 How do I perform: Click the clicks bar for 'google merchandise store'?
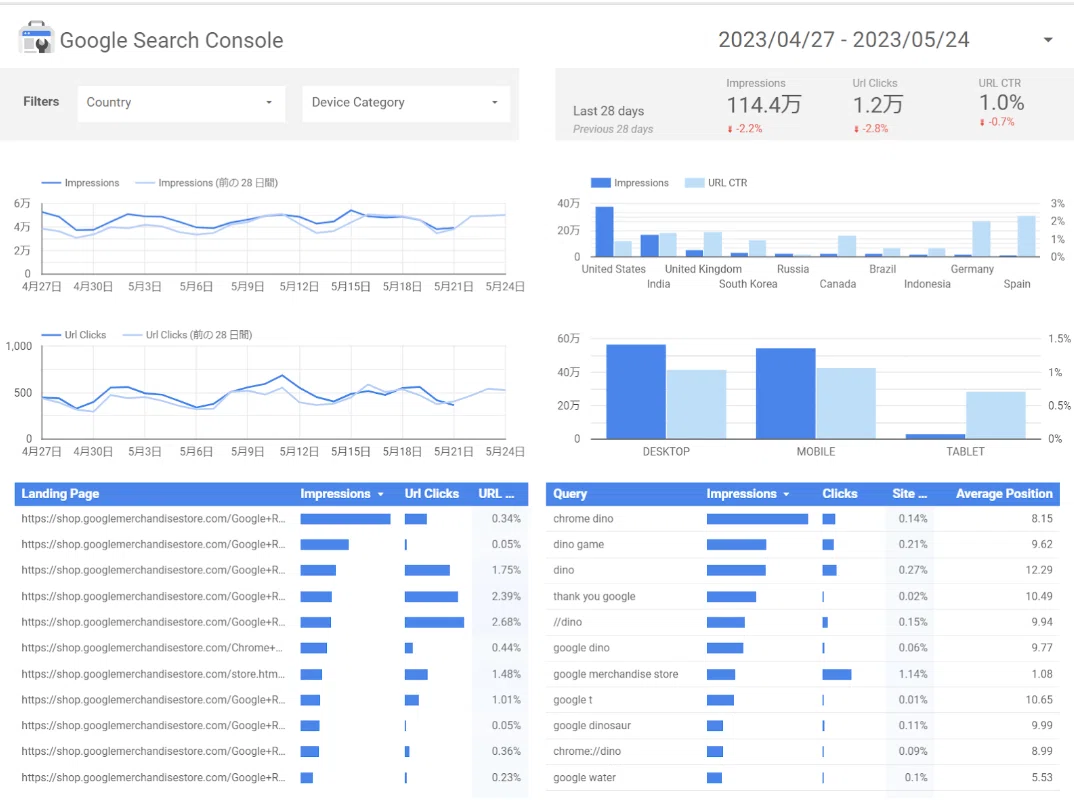[837, 675]
